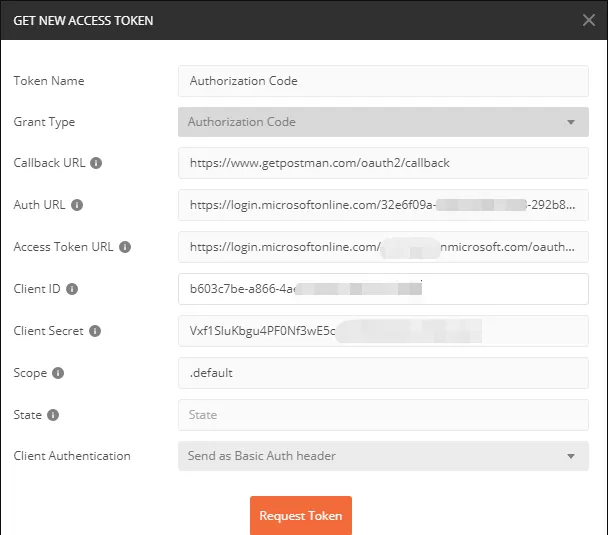Viewport: 608px width, 535px height.
Task: Click into the Callback URL field
Action: pyautogui.click(x=383, y=163)
